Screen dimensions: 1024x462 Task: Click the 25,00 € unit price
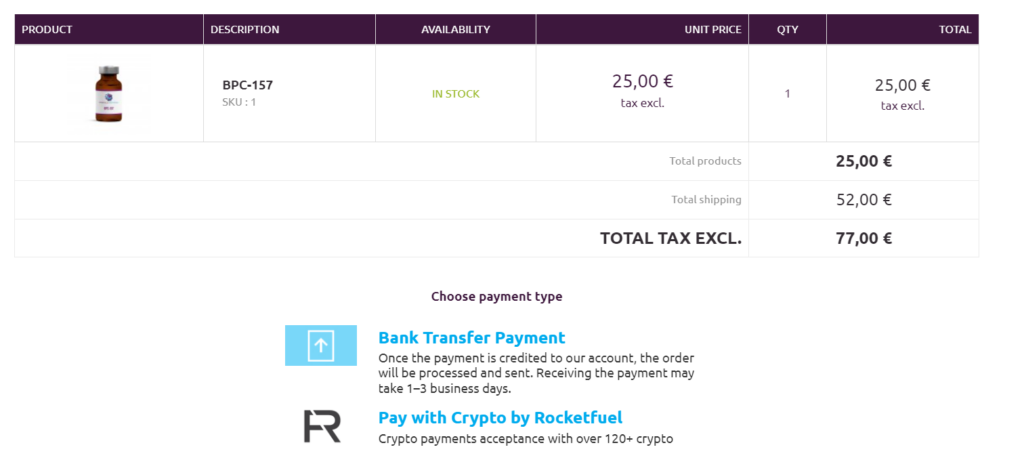641,81
